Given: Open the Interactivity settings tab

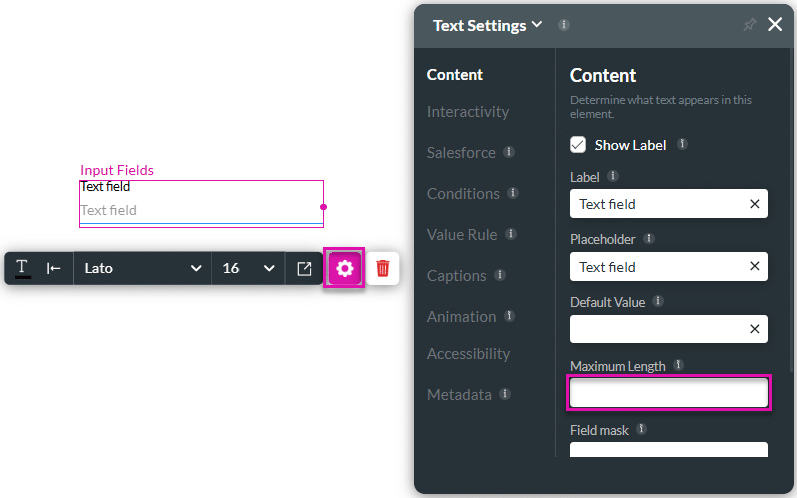Looking at the screenshot, I should pyautogui.click(x=468, y=112).
